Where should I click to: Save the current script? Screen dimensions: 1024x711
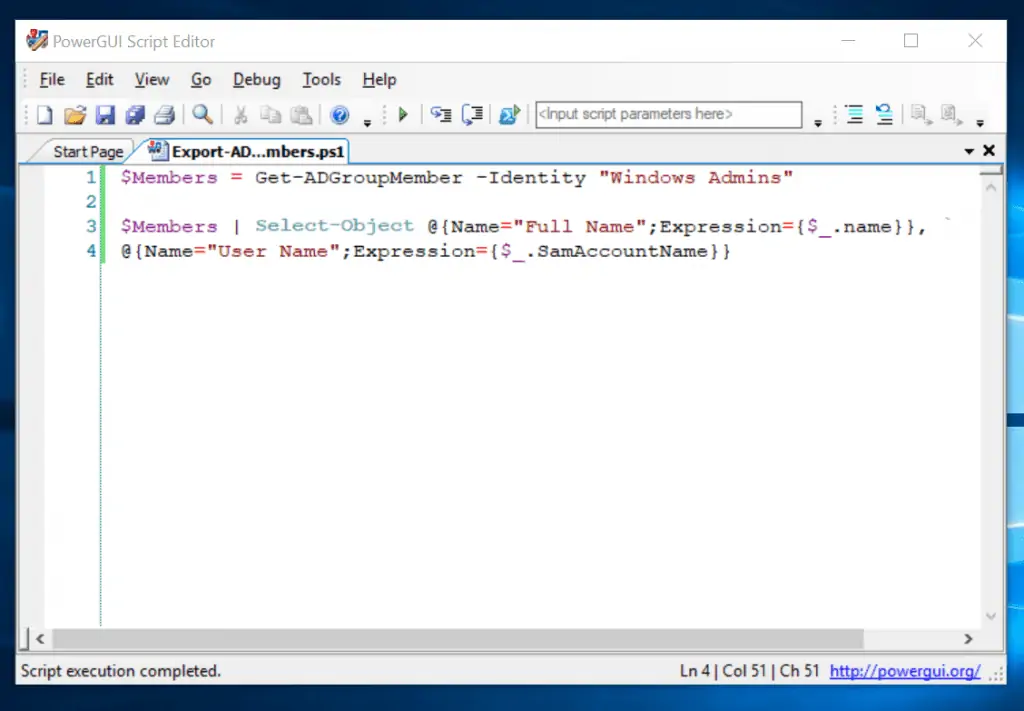[105, 115]
